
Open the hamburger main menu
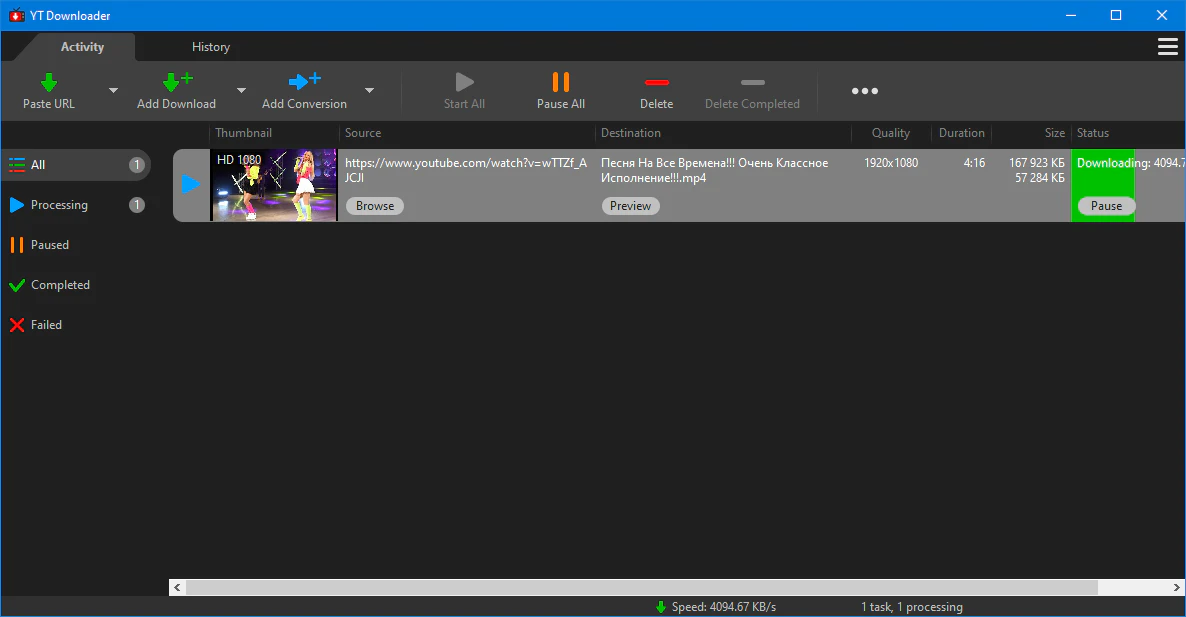[1167, 47]
